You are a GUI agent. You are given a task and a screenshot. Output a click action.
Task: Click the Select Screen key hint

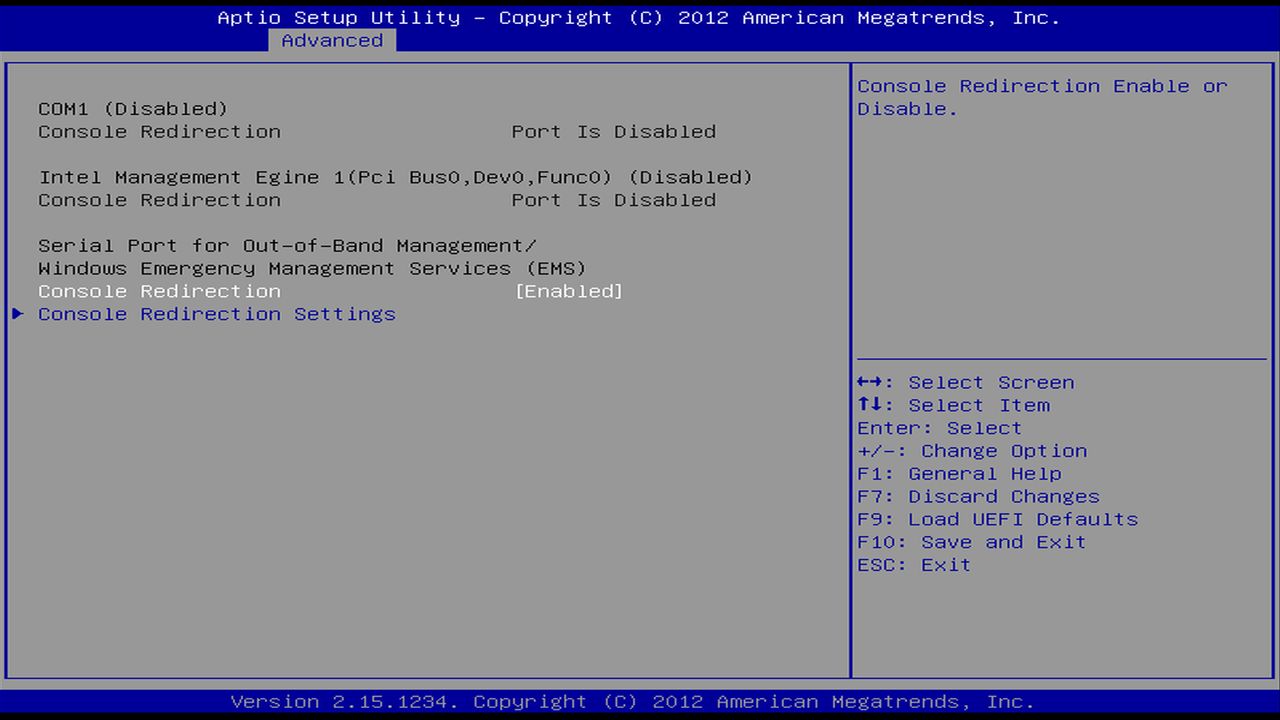pos(966,383)
